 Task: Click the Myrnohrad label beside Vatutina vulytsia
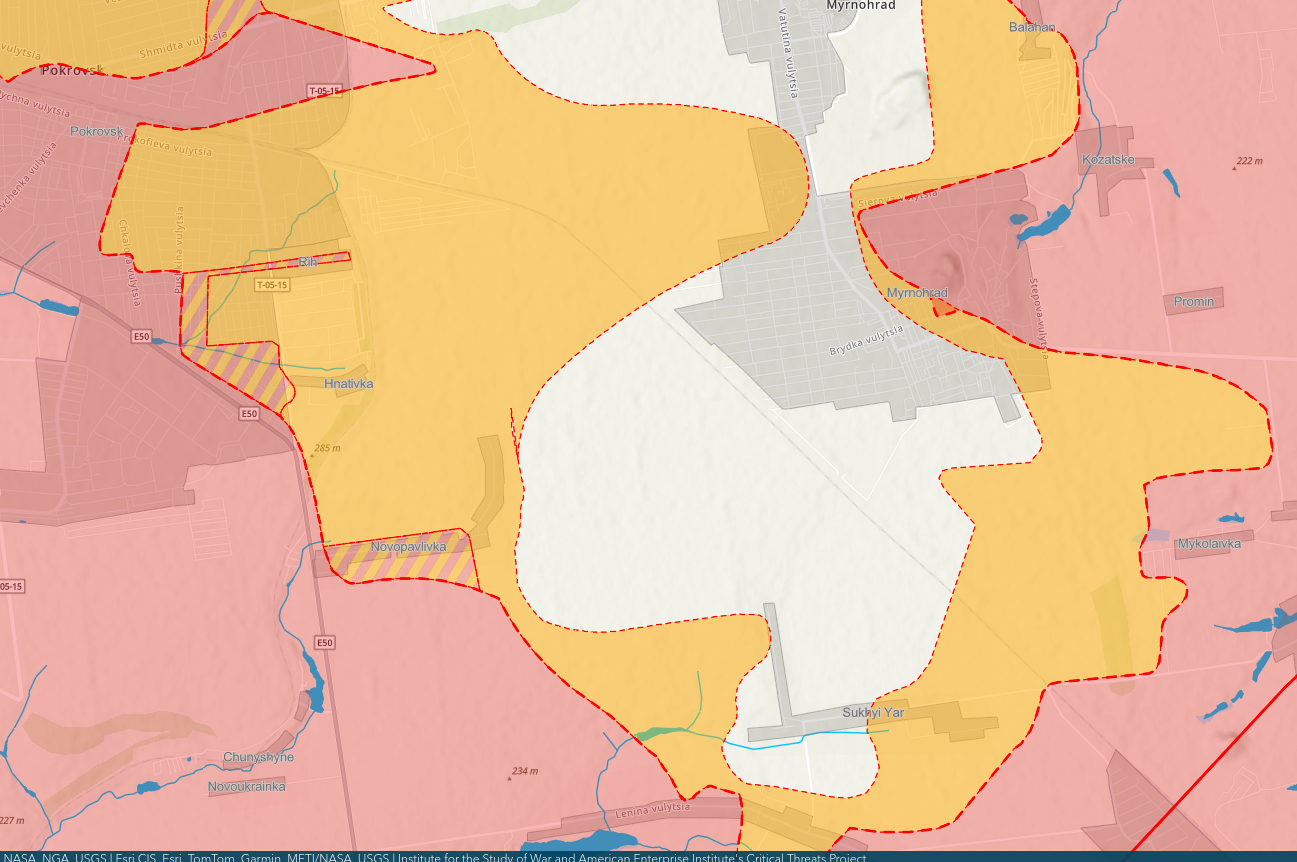tap(860, 5)
